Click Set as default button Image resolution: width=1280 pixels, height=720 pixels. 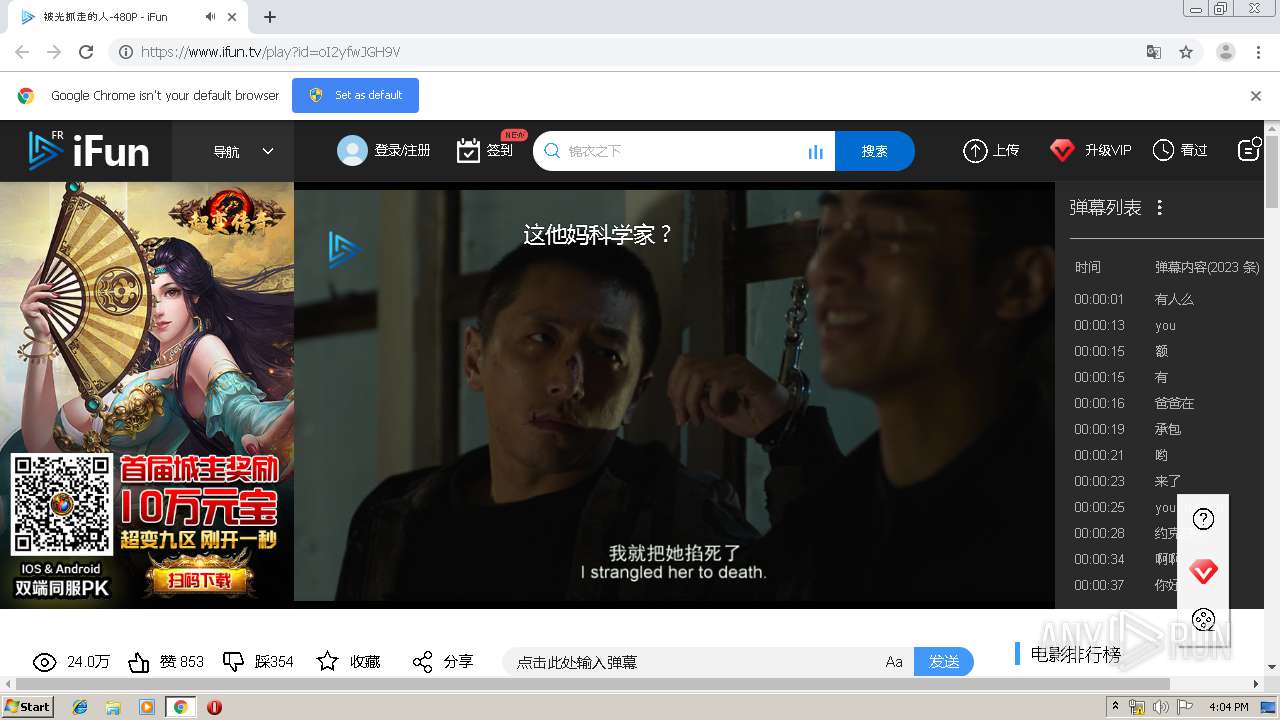[x=355, y=95]
